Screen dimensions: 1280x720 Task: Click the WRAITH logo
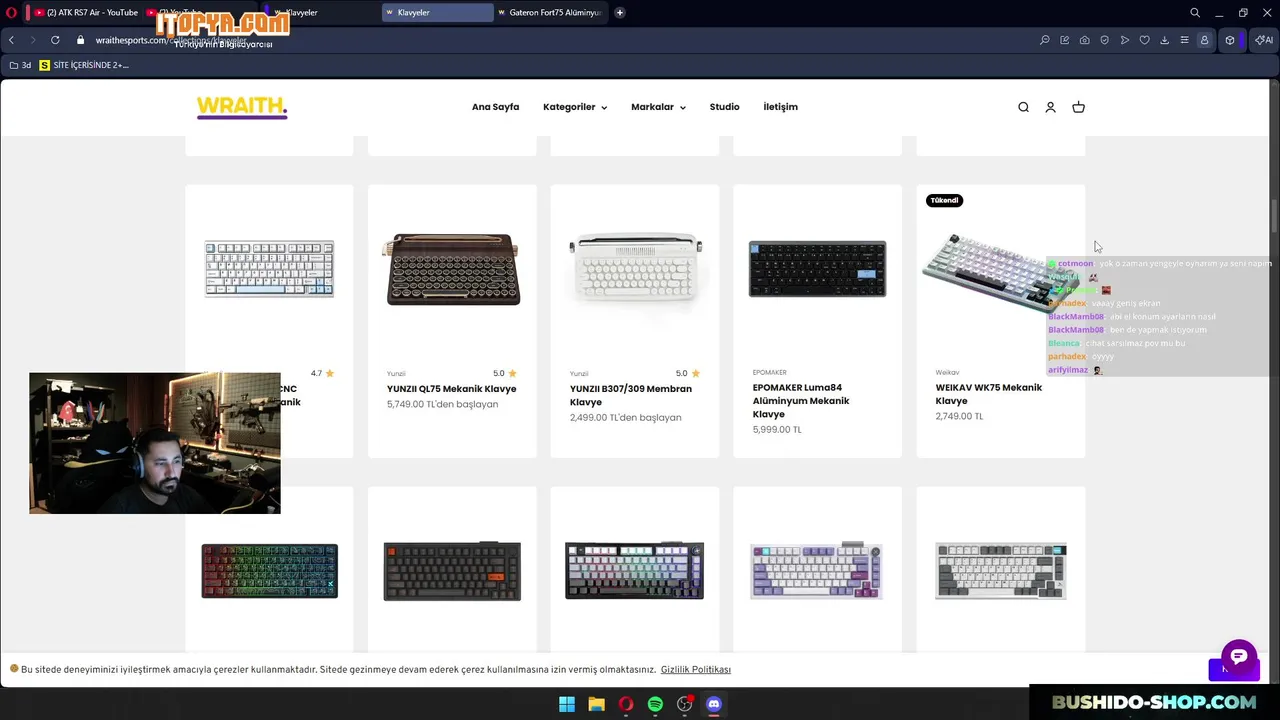242,107
